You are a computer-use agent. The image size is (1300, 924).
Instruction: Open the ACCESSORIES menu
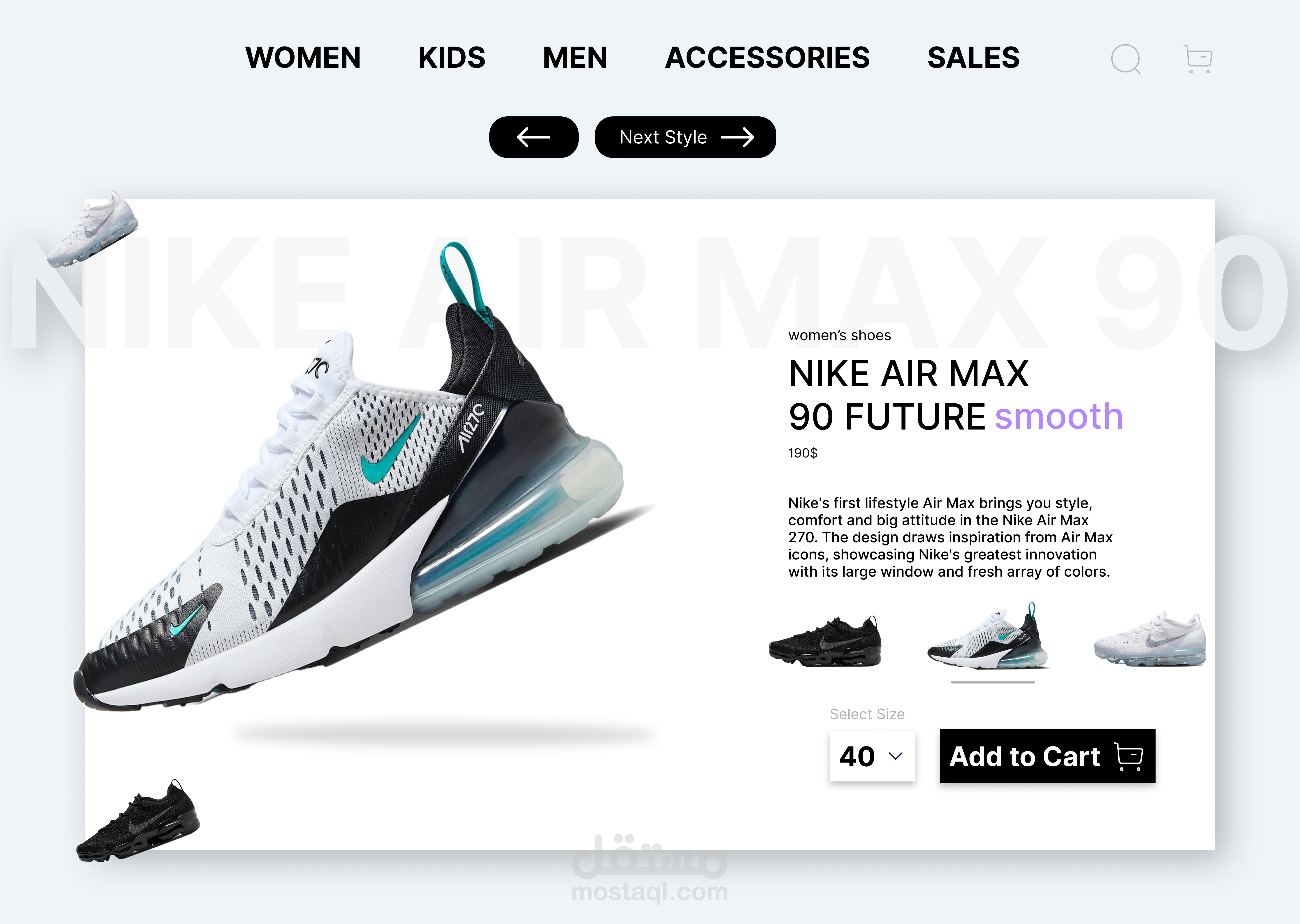767,58
